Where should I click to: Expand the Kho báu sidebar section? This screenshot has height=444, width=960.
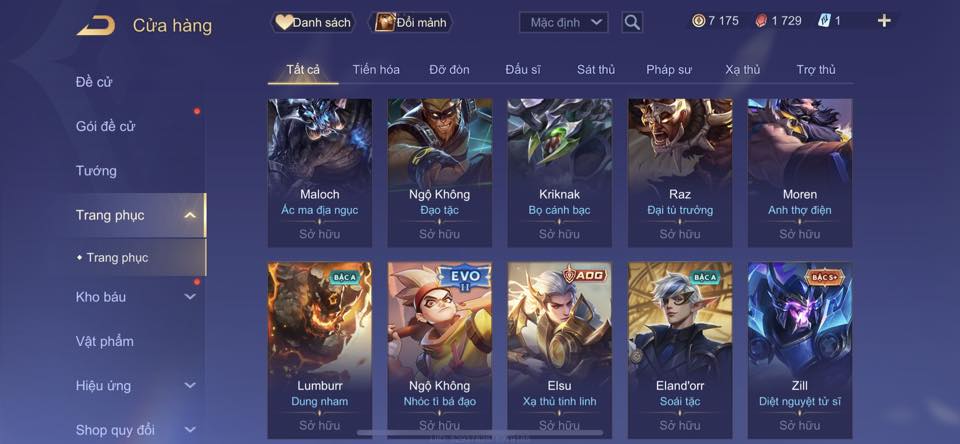click(x=190, y=297)
